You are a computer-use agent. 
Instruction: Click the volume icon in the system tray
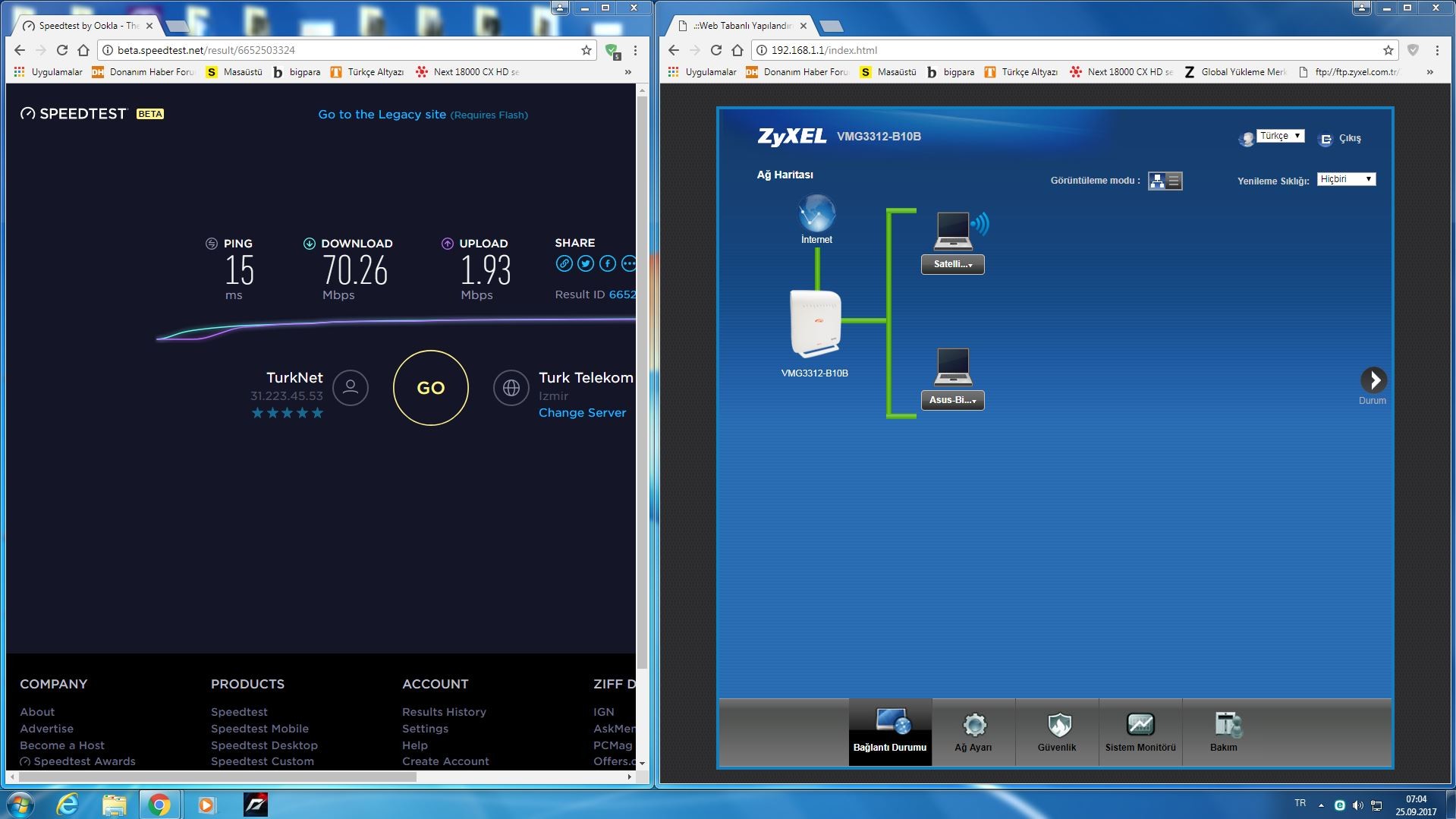(1357, 805)
